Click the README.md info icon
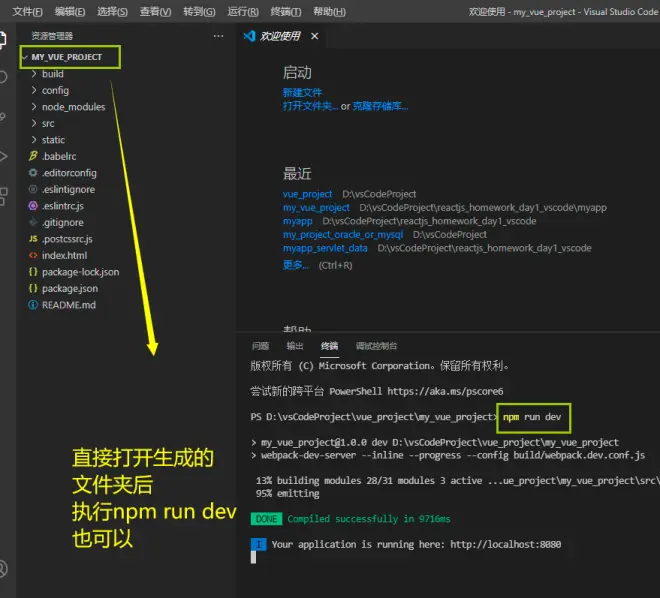660x598 pixels. tap(33, 305)
